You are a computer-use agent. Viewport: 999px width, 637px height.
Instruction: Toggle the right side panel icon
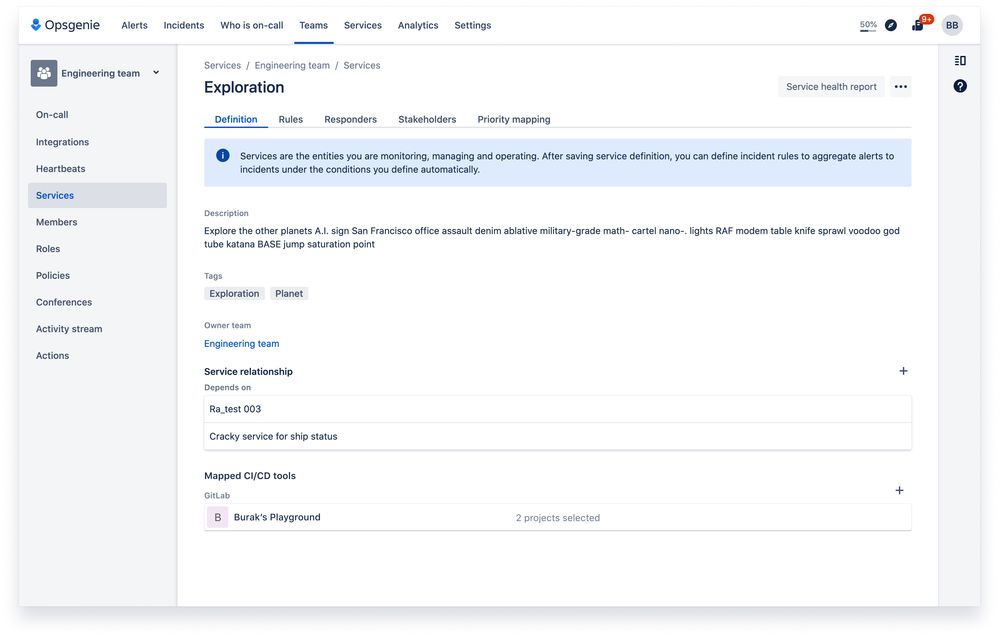pos(960,61)
